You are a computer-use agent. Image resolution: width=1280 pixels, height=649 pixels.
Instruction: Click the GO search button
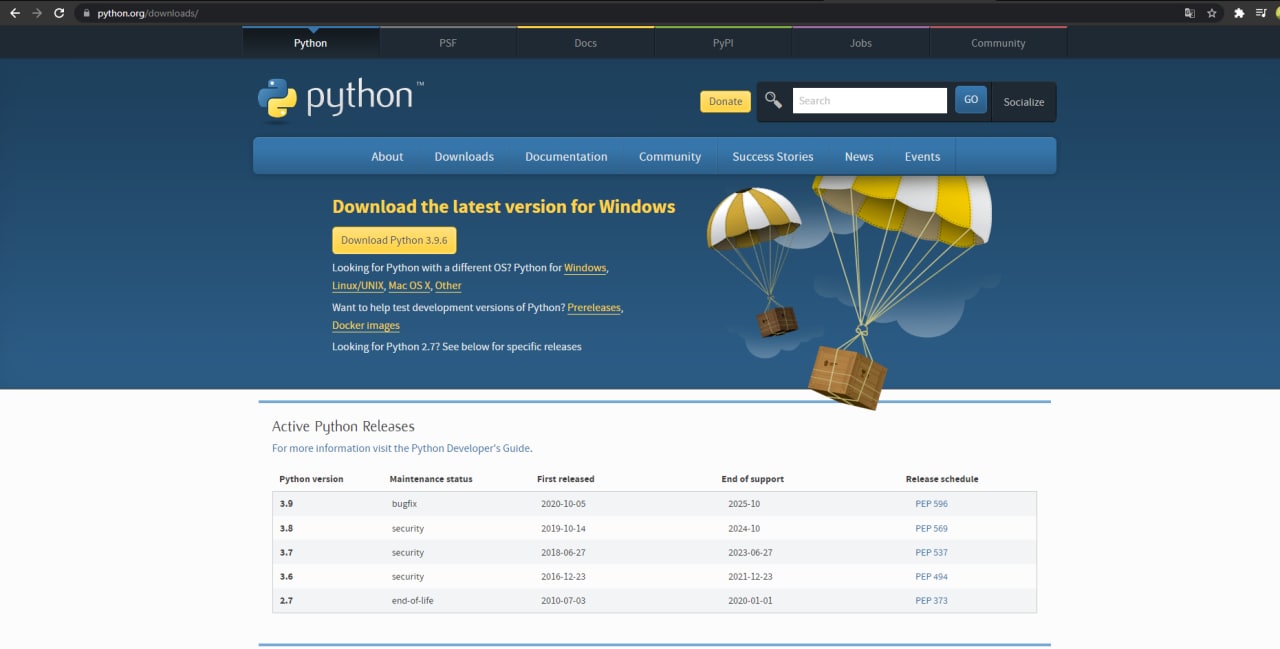[x=970, y=100]
